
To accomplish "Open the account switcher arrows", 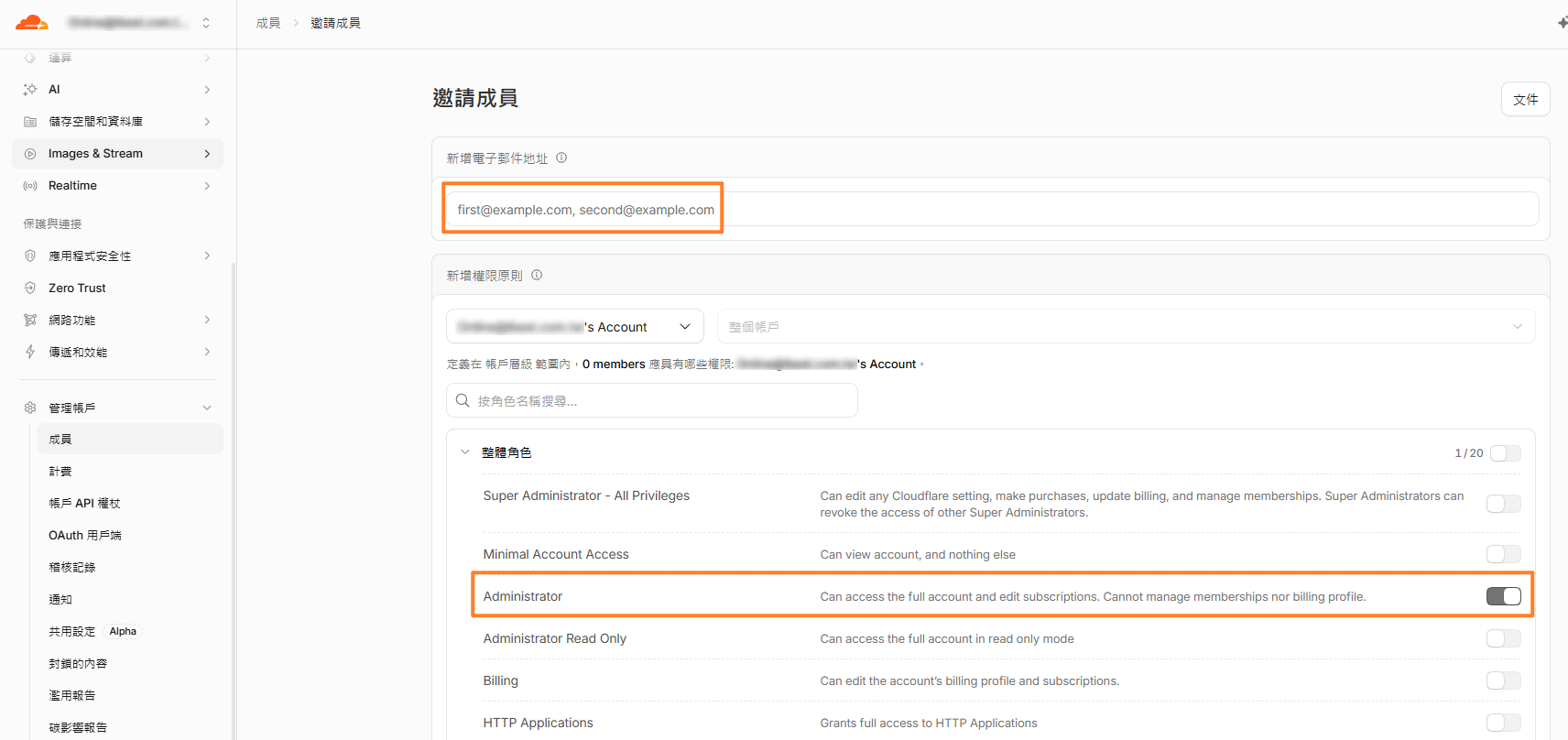I will [206, 23].
